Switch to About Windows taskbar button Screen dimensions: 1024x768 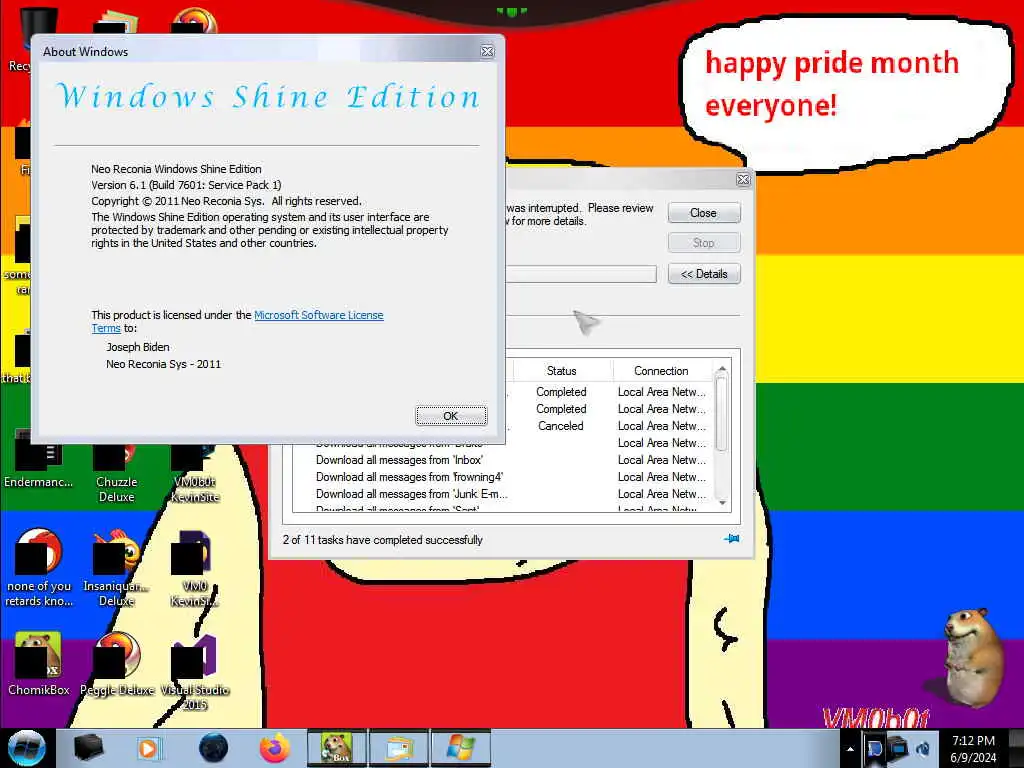coord(461,748)
